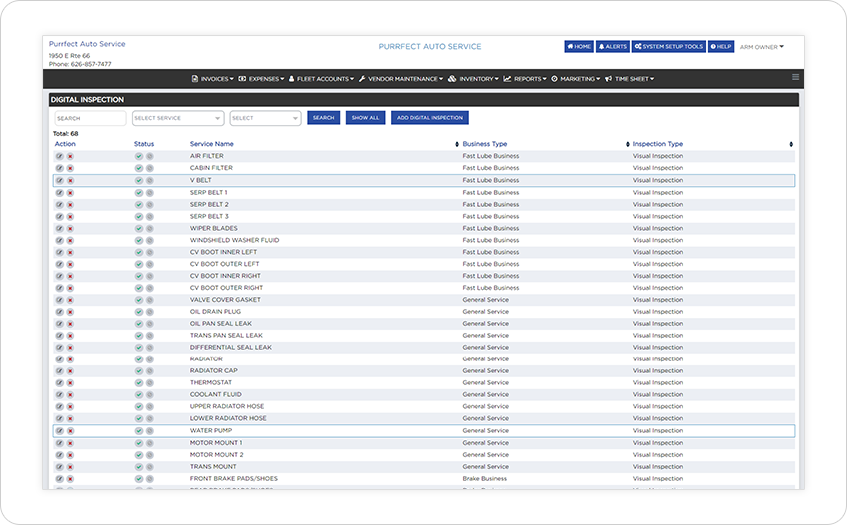
Task: Sort by Business Type column arrows
Action: [628, 144]
